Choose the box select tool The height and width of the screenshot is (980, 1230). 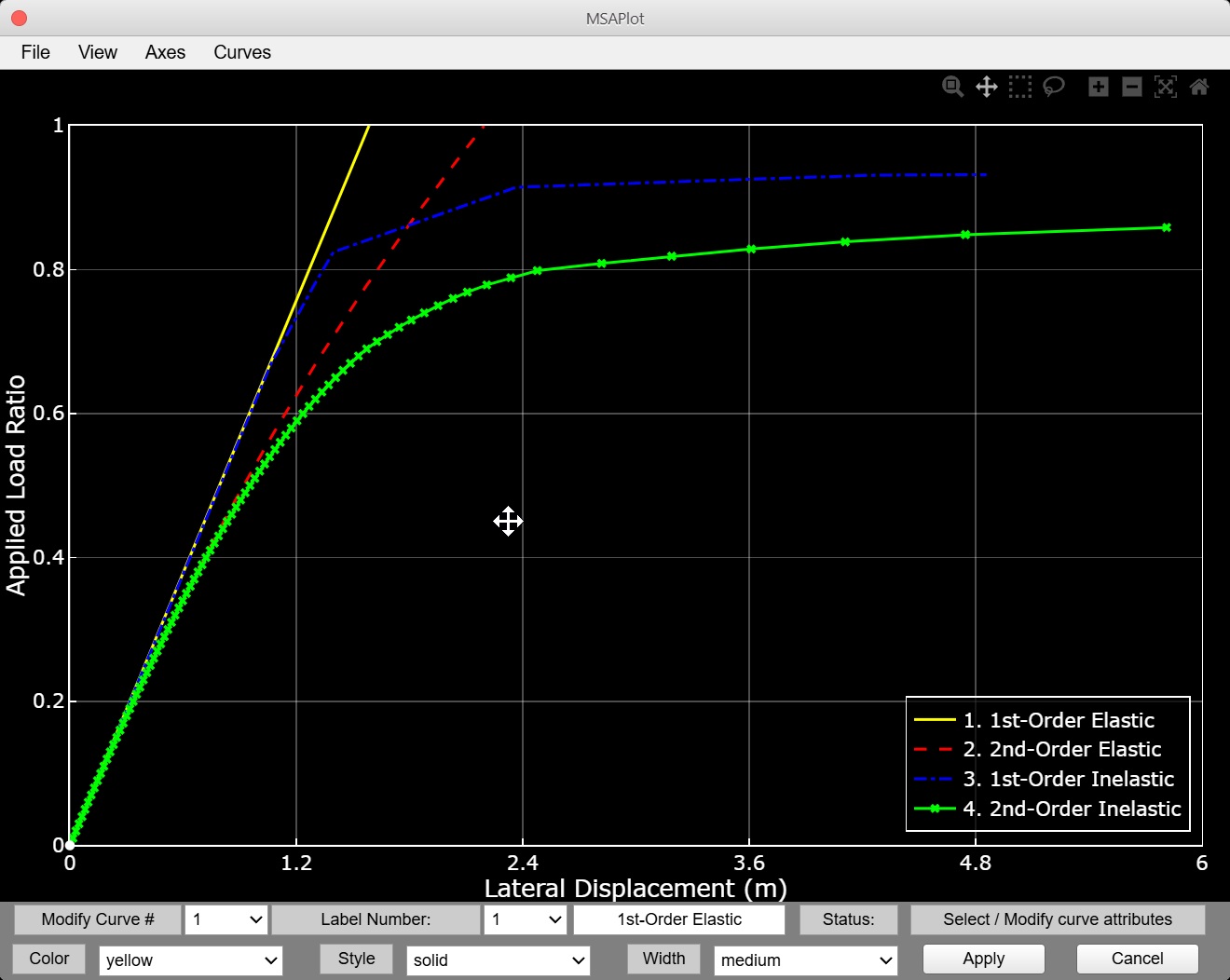[1020, 87]
